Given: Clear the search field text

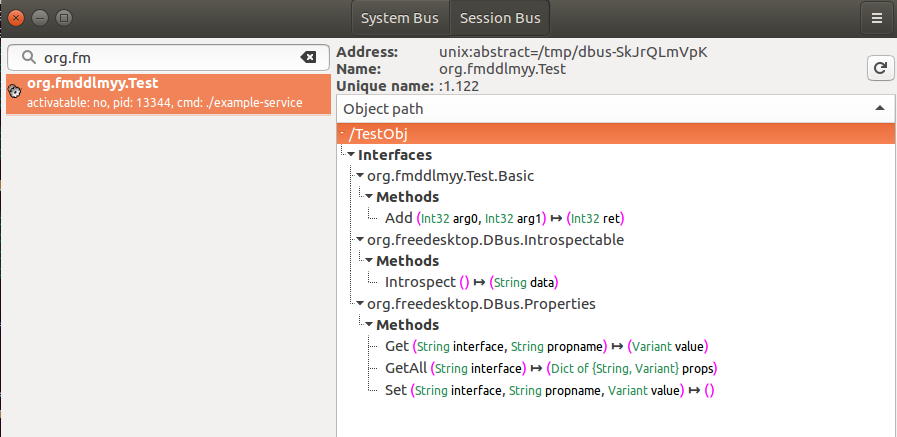Looking at the screenshot, I should coord(308,58).
